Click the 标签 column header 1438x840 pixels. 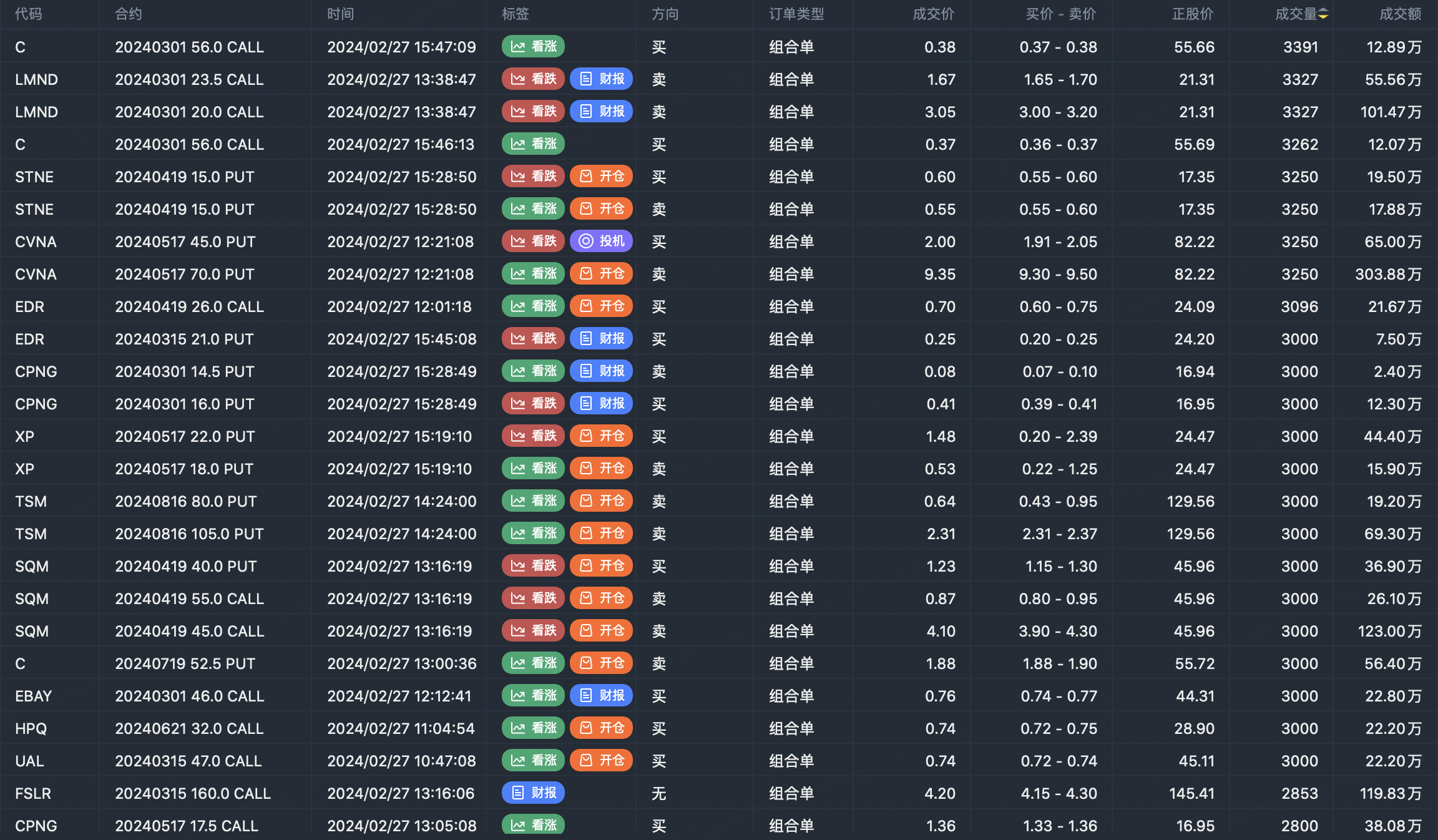(515, 14)
